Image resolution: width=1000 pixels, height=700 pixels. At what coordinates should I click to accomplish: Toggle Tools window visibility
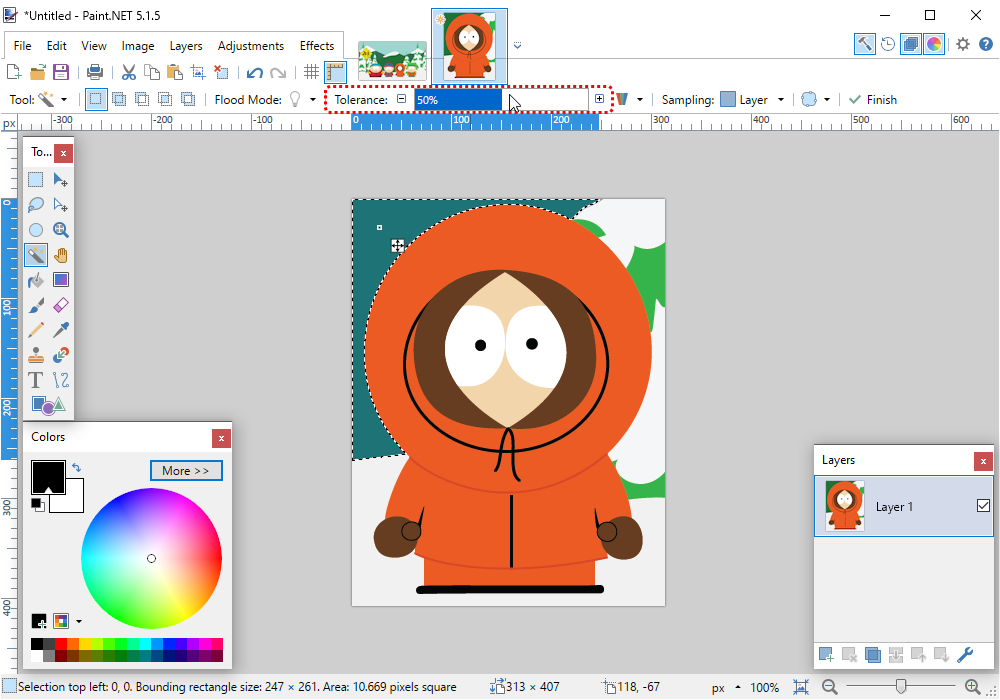point(864,44)
